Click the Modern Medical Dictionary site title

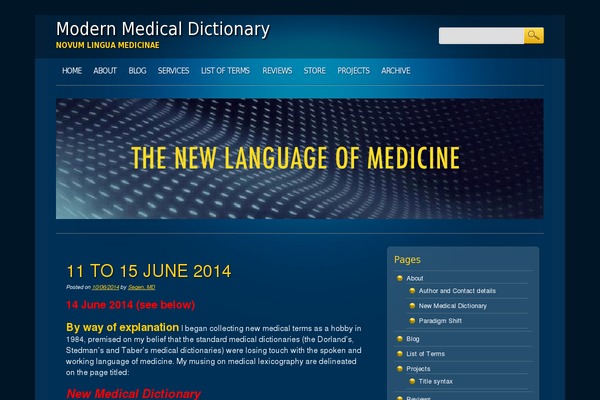point(163,29)
